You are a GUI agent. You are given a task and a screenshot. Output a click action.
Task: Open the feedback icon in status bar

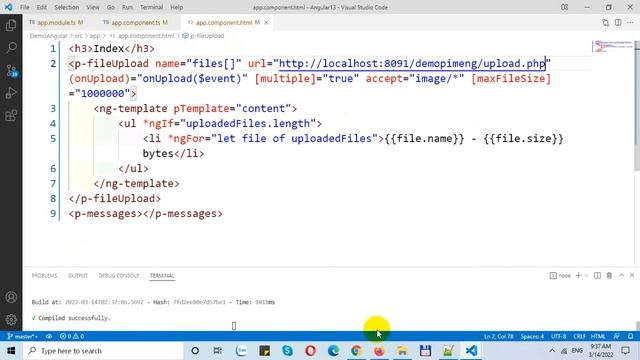point(617,336)
